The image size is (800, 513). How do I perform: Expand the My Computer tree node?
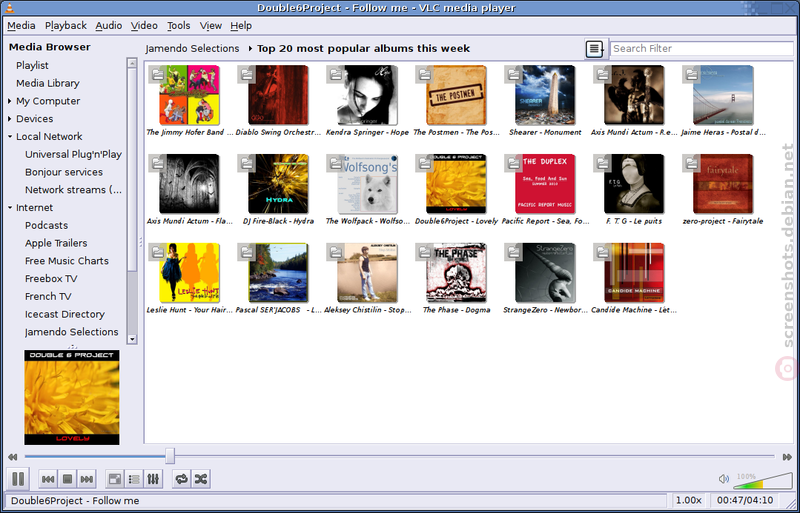[x=10, y=101]
